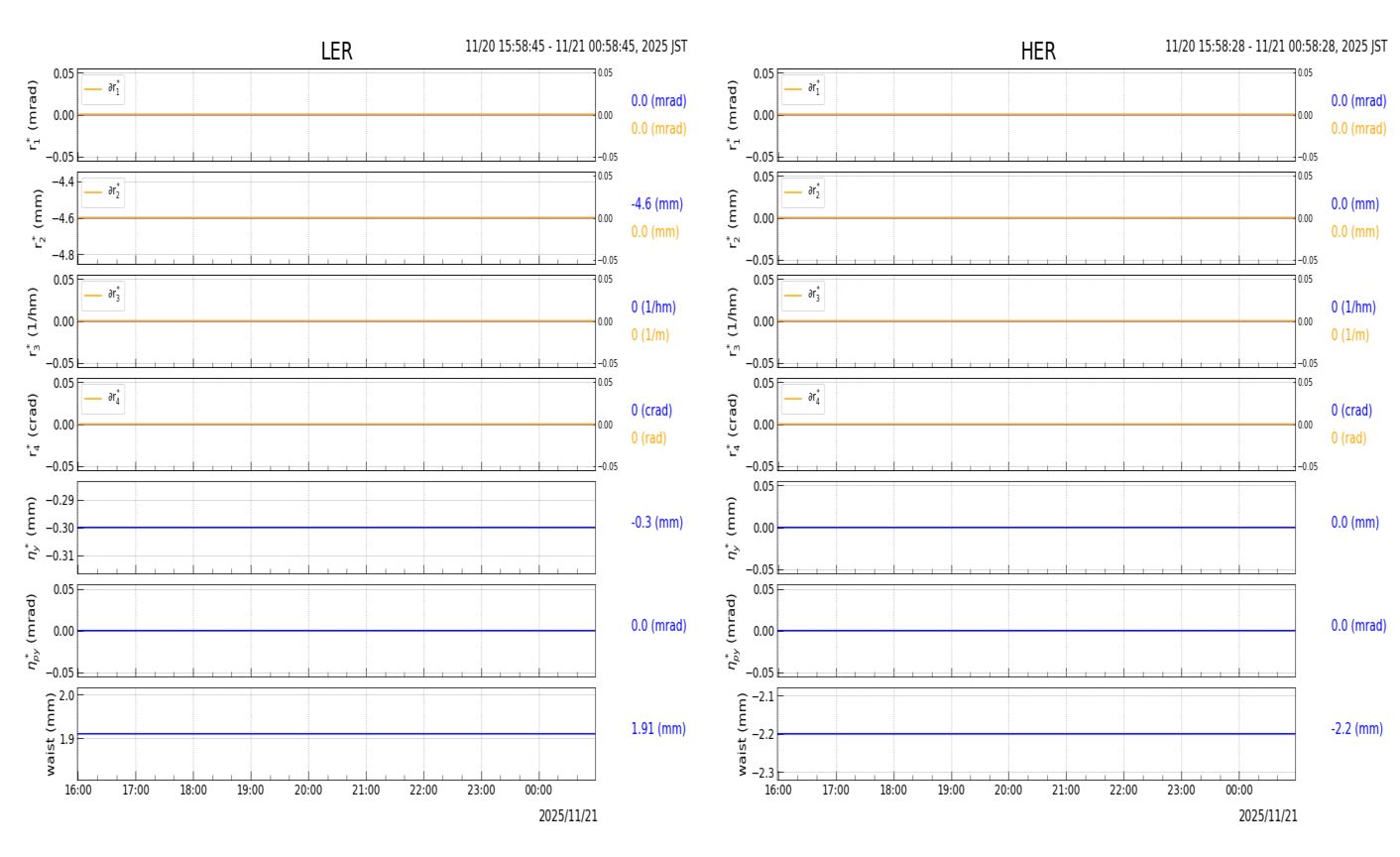Image resolution: width=1400 pixels, height=857 pixels.
Task: Click the LER blue 0.0 (mrad) r1 value
Action: [x=658, y=101]
